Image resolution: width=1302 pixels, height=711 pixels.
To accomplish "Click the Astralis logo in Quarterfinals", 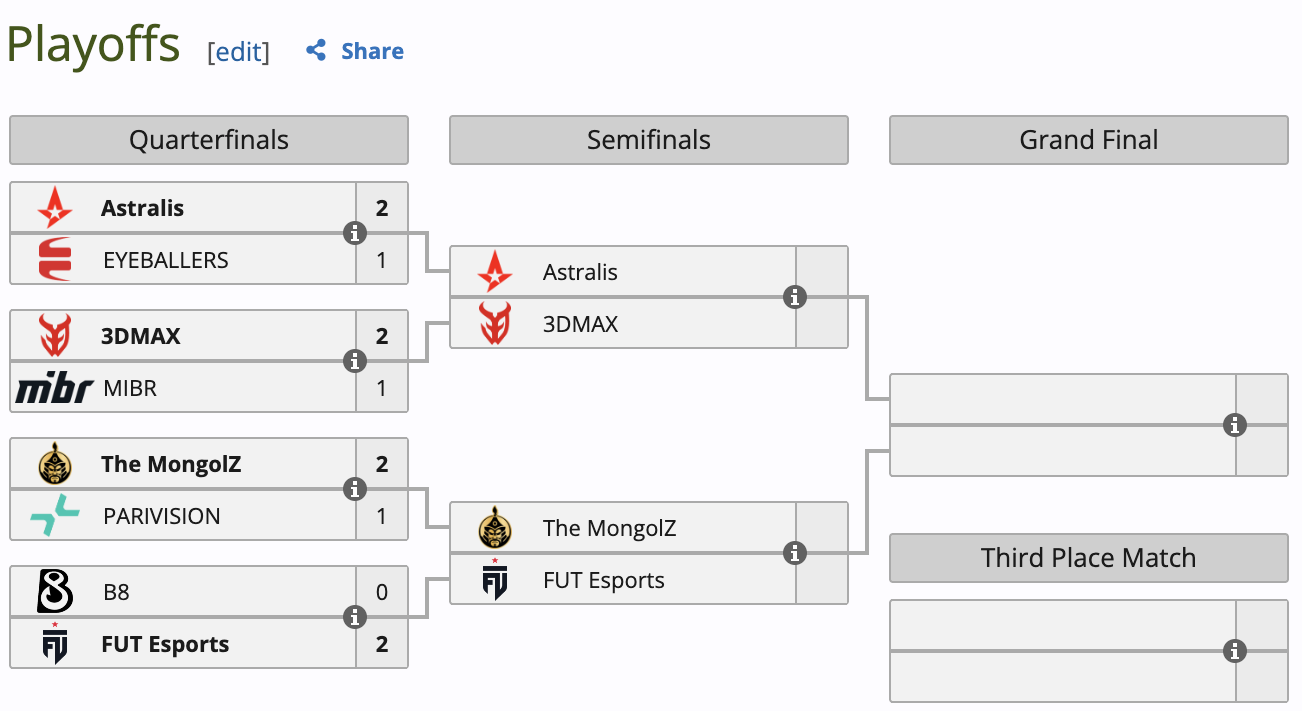I will (54, 208).
